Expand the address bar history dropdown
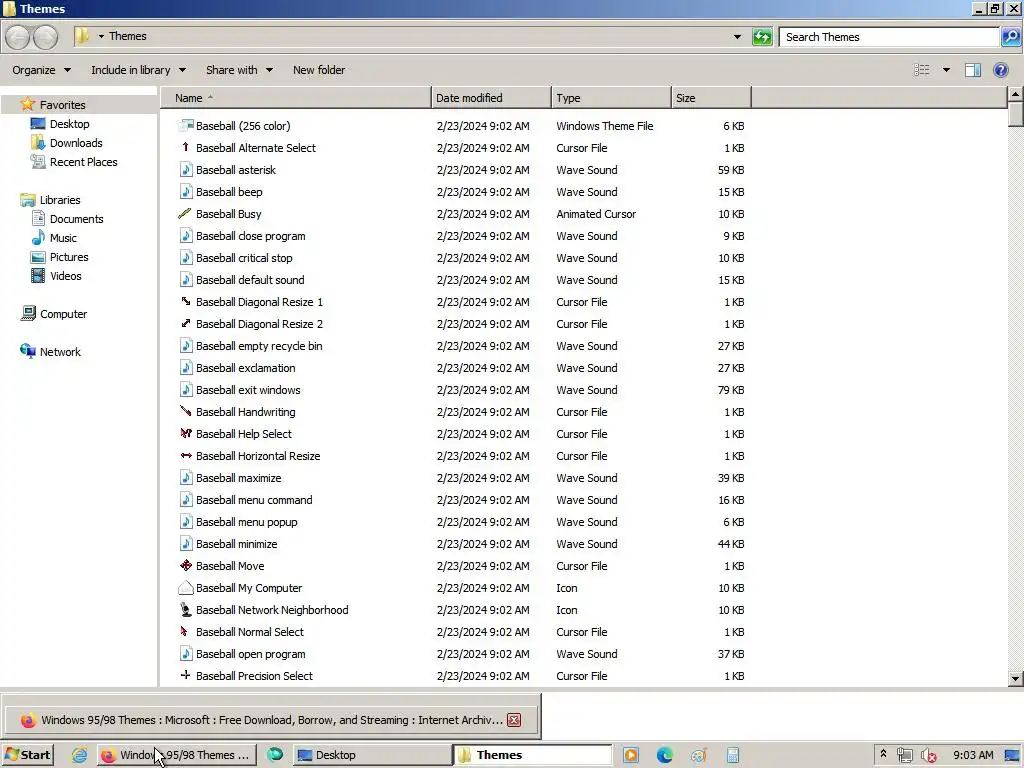Viewport: 1024px width, 768px height. pos(737,37)
